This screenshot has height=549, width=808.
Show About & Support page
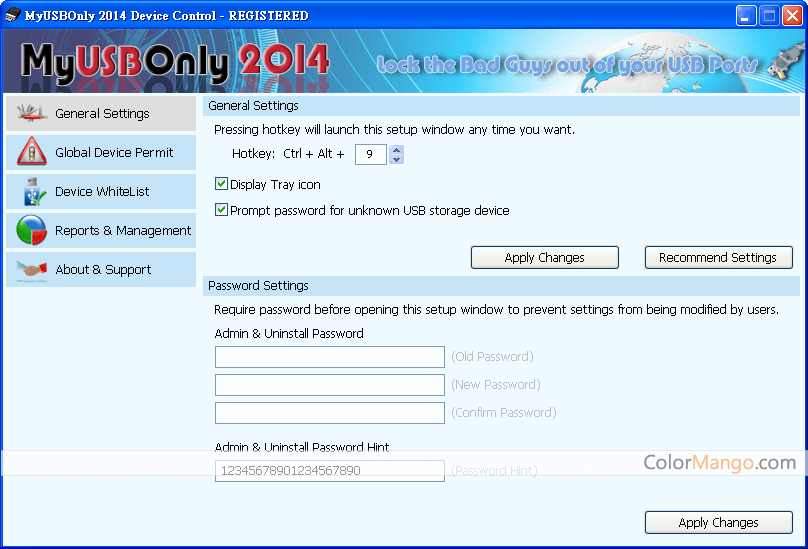point(101,270)
